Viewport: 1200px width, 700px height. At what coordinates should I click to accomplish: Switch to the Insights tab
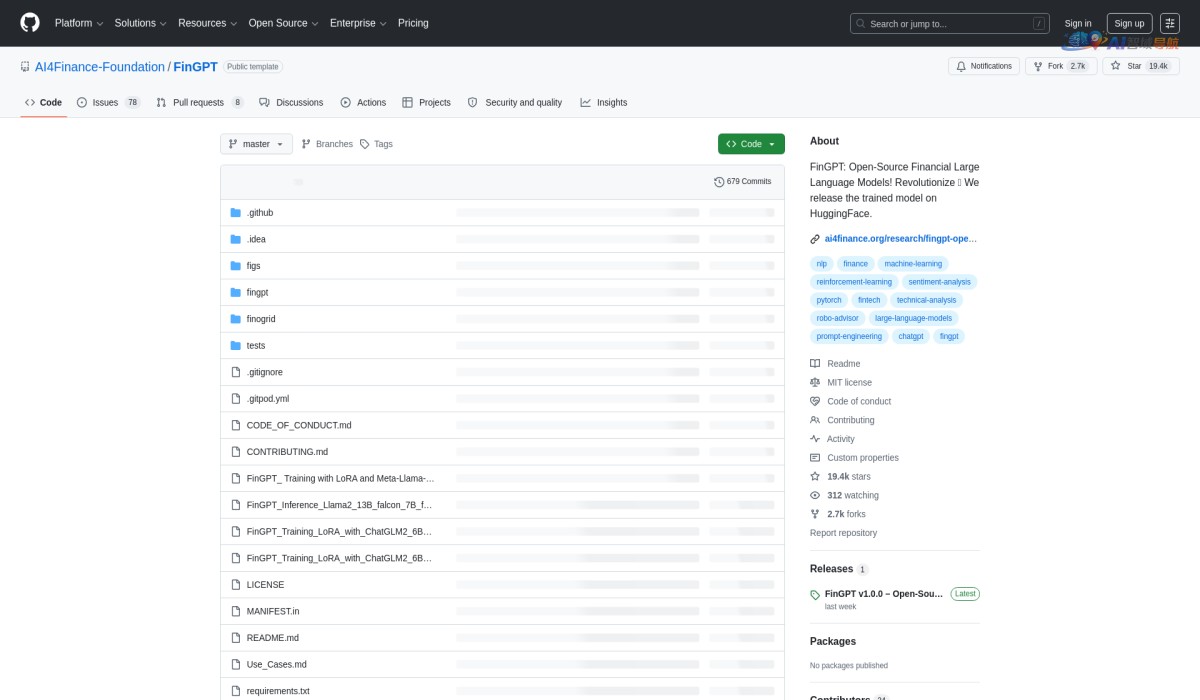click(x=604, y=102)
